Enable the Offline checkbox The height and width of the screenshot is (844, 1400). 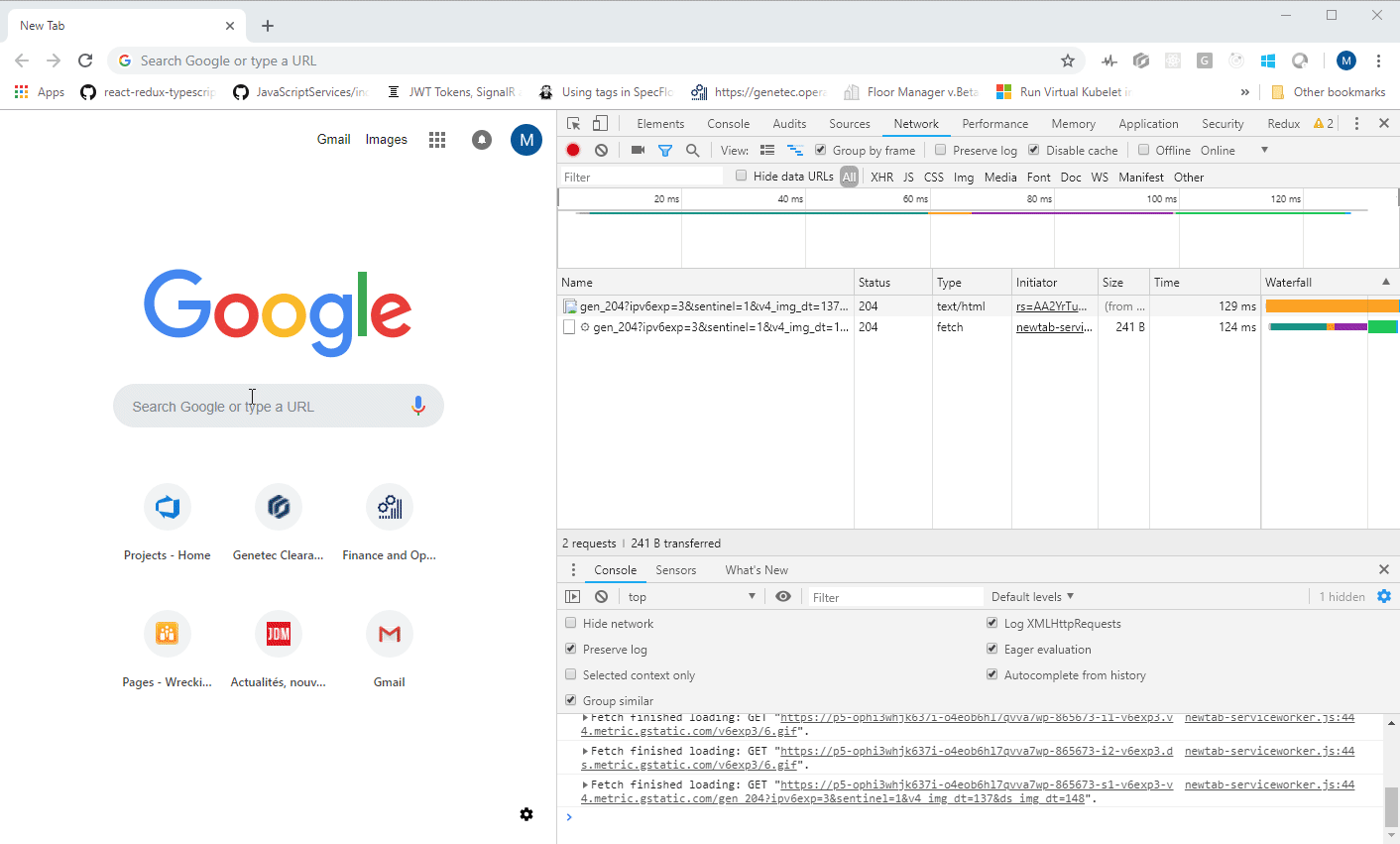1143,150
